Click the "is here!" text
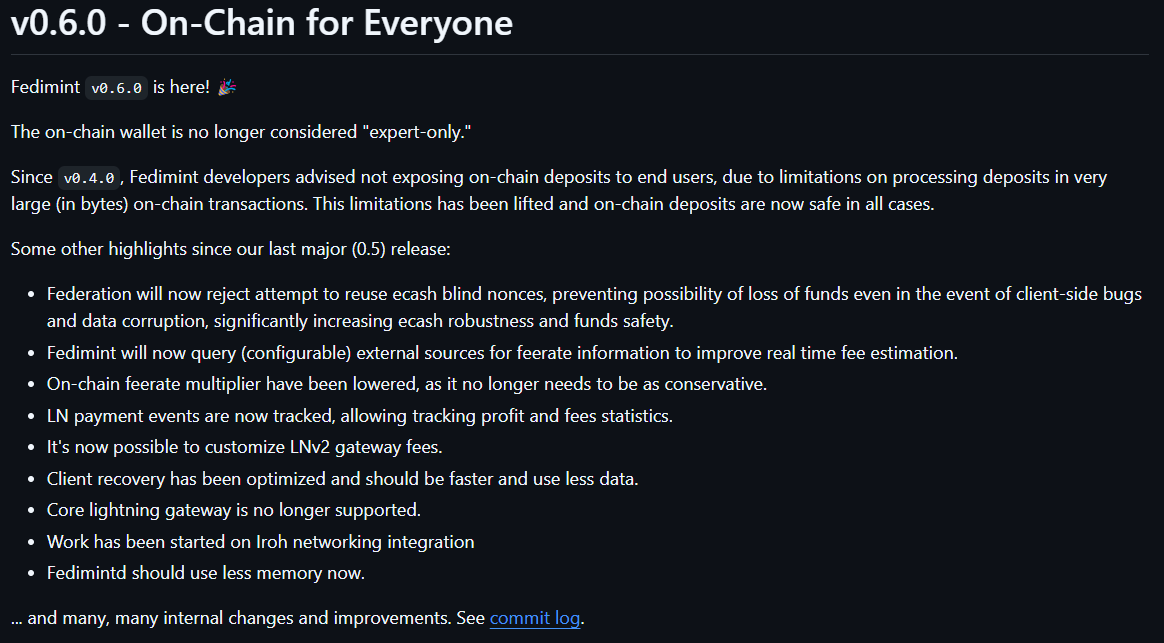This screenshot has height=643, width=1164. (181, 87)
